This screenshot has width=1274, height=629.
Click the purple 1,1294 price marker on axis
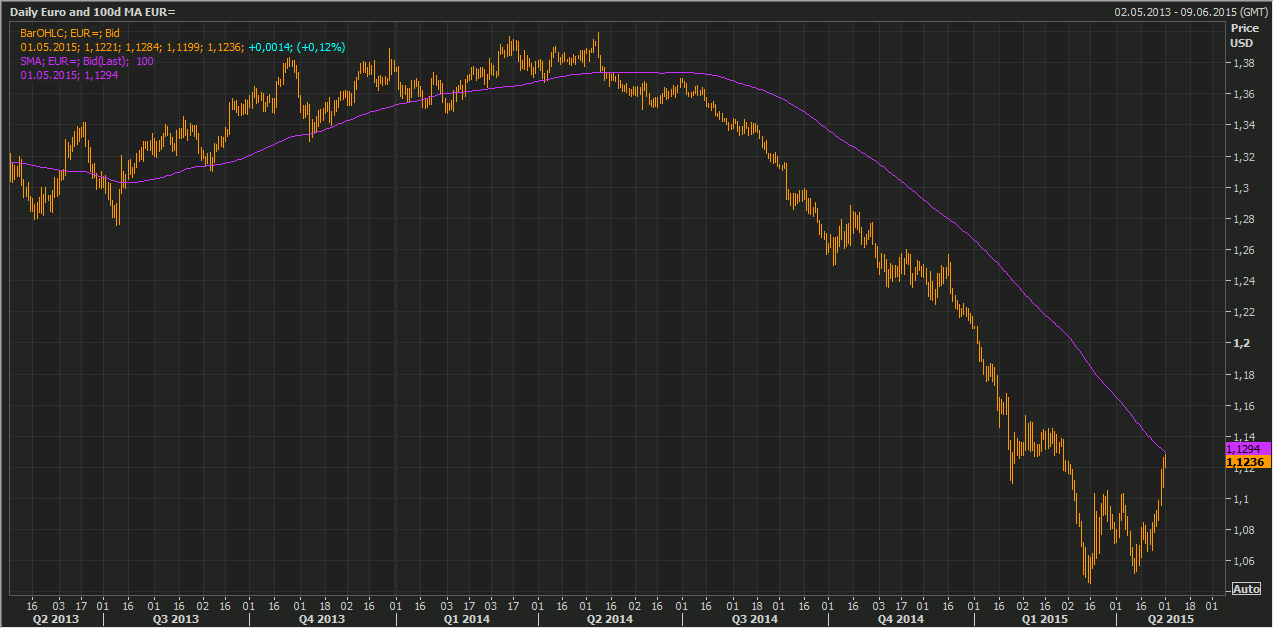coord(1247,449)
